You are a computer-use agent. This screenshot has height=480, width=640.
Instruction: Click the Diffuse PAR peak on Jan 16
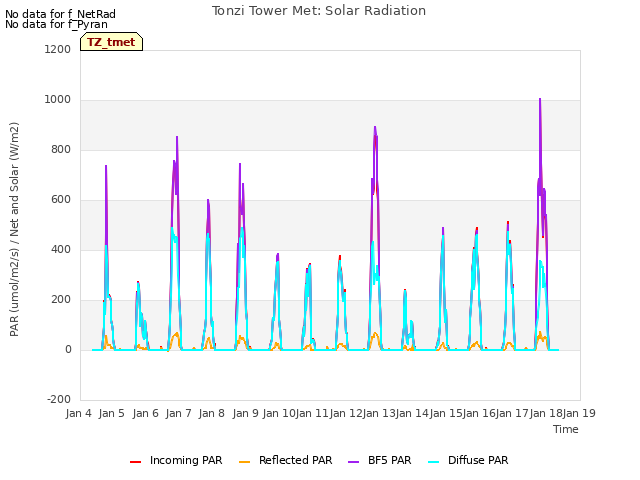476,235
